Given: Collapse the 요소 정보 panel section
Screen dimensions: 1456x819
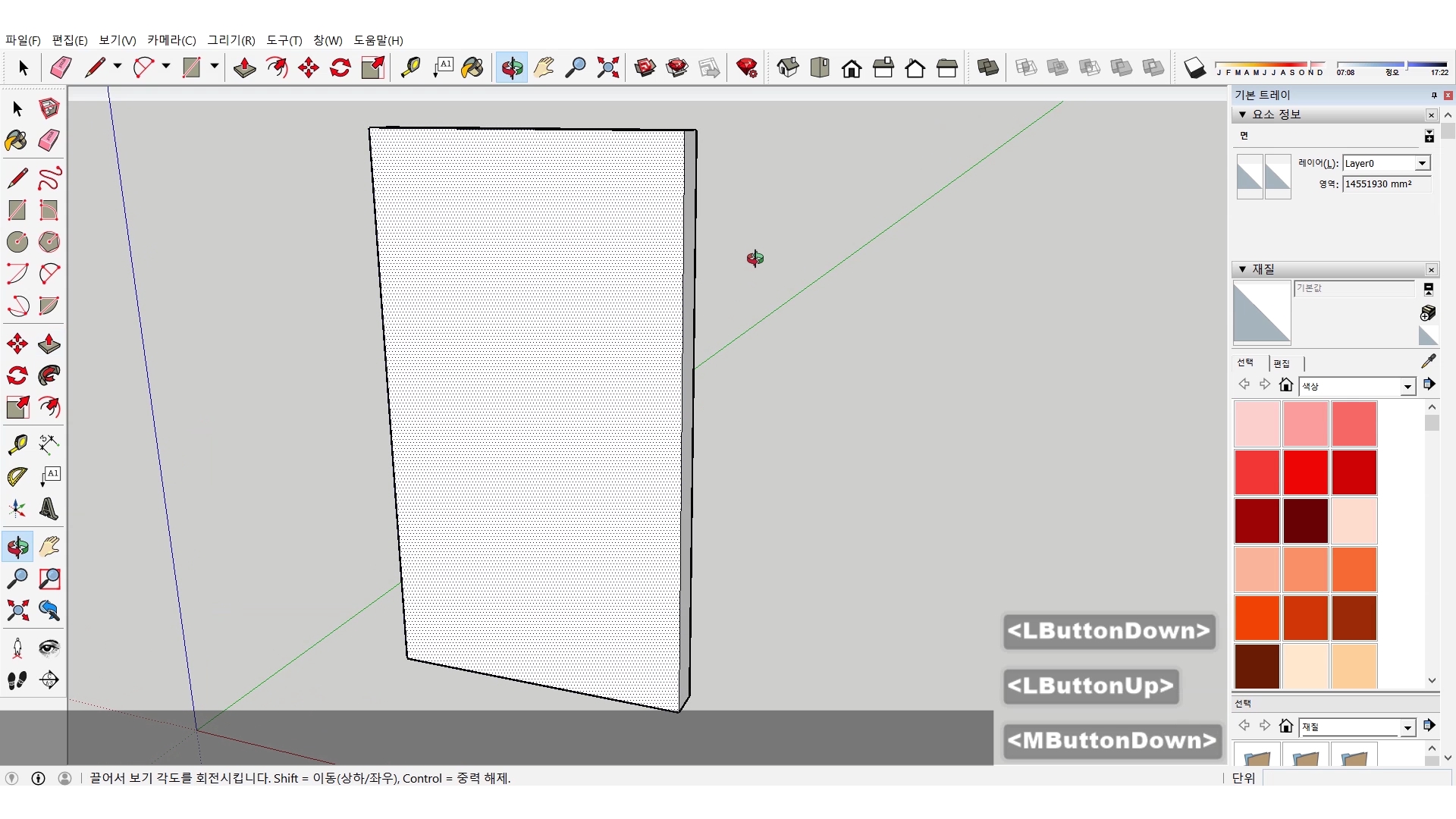Looking at the screenshot, I should pyautogui.click(x=1242, y=115).
